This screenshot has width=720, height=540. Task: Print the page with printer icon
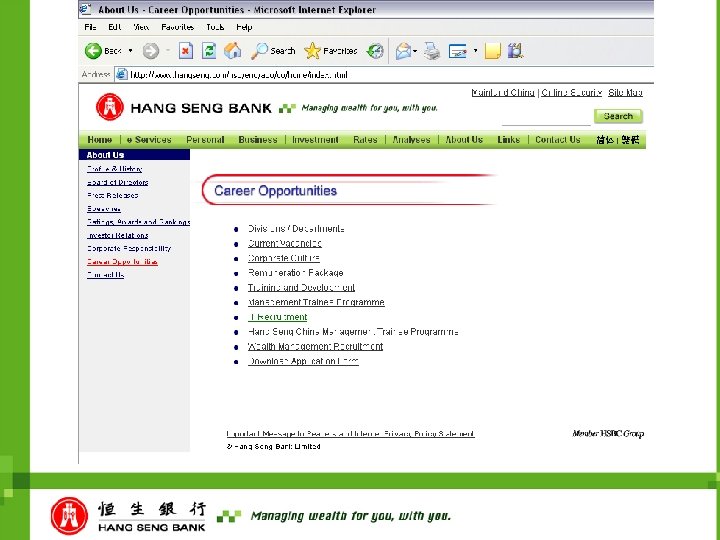[x=432, y=51]
